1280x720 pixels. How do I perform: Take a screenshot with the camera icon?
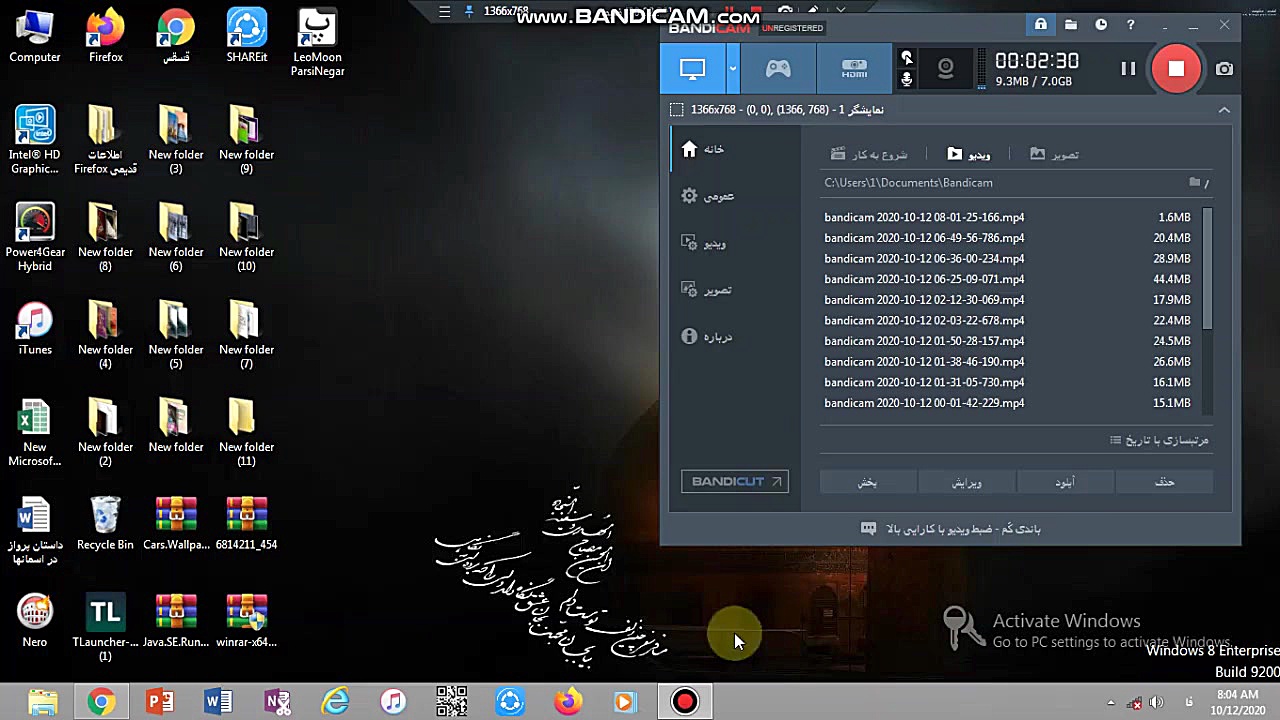[x=1224, y=69]
